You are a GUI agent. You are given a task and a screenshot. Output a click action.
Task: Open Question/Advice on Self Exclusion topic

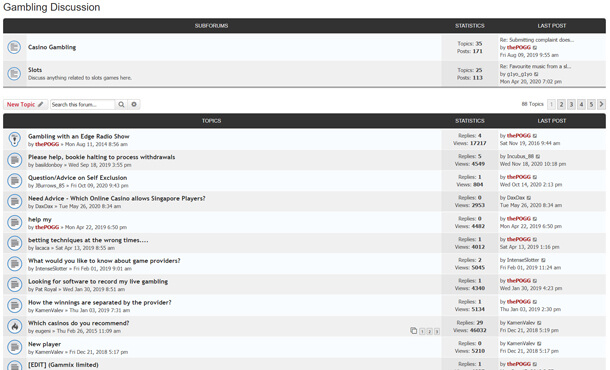click(77, 178)
